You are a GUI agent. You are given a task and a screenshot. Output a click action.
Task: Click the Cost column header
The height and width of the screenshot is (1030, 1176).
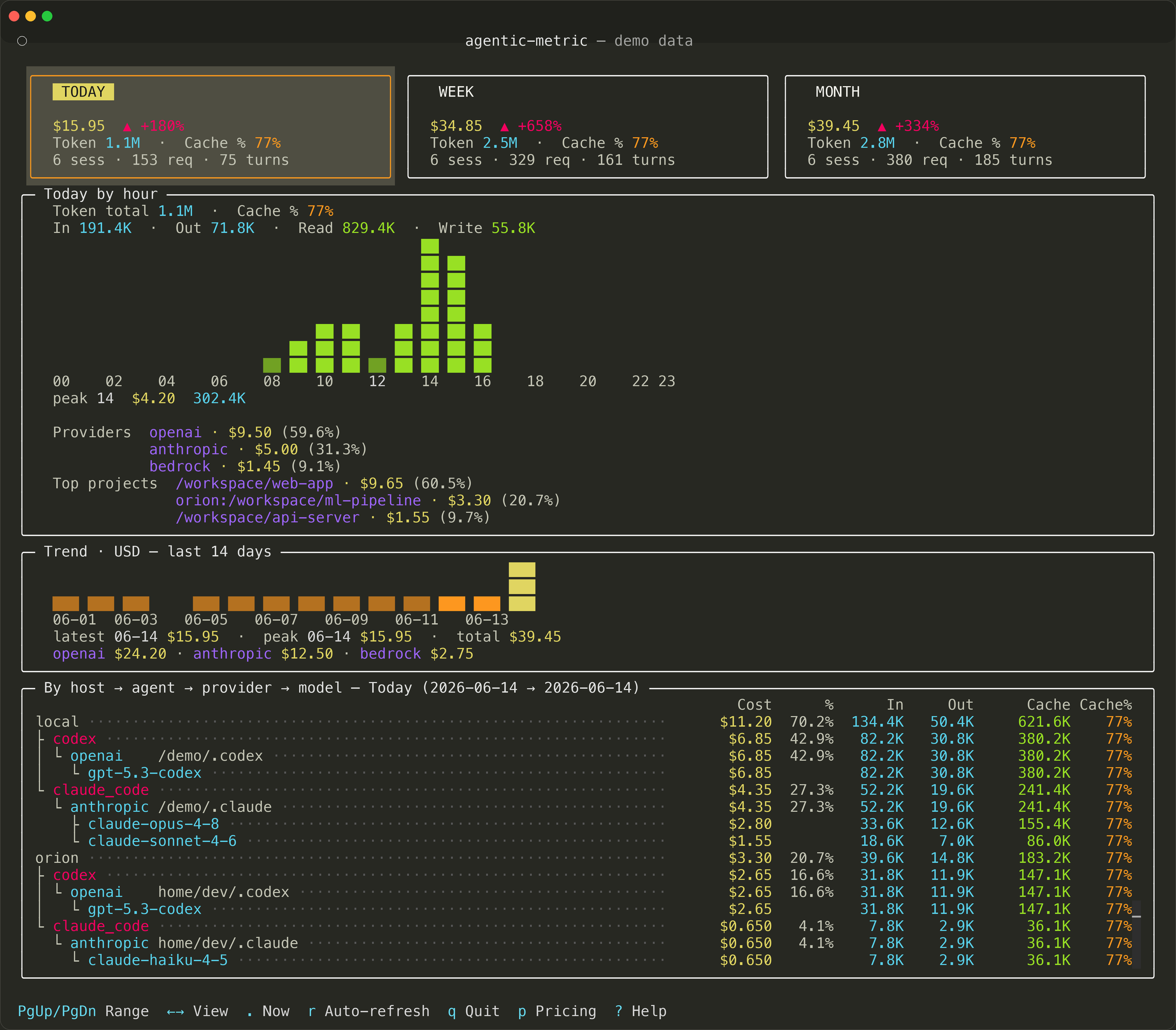pyautogui.click(x=754, y=705)
